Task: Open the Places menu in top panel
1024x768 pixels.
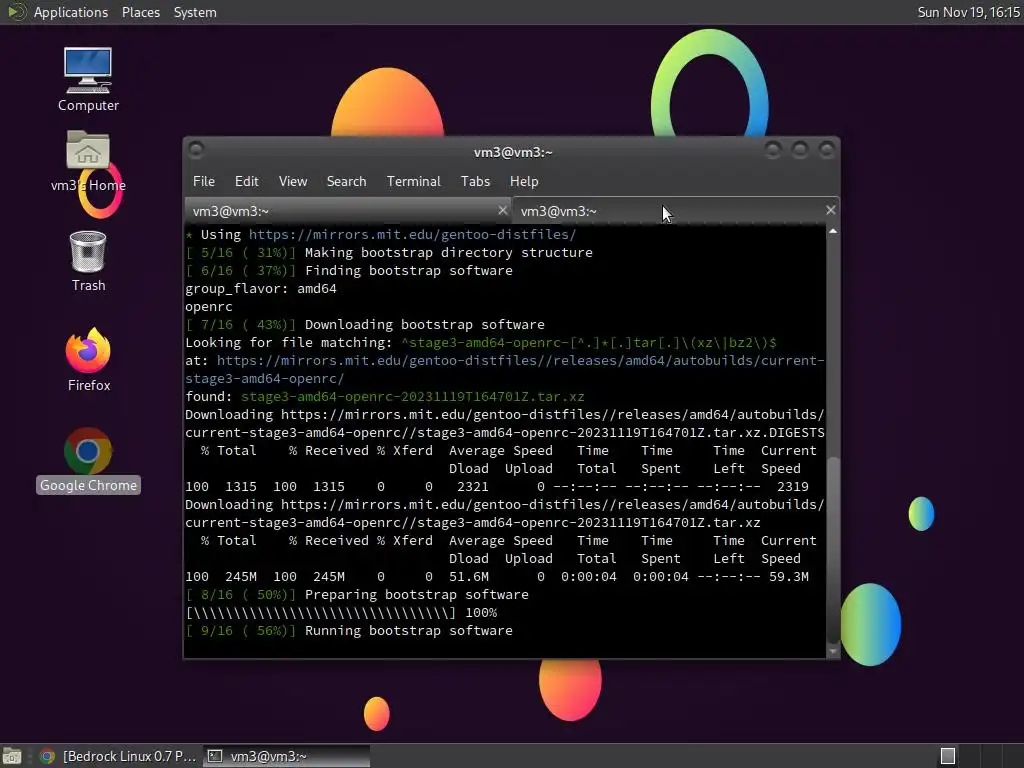Action: (x=140, y=12)
